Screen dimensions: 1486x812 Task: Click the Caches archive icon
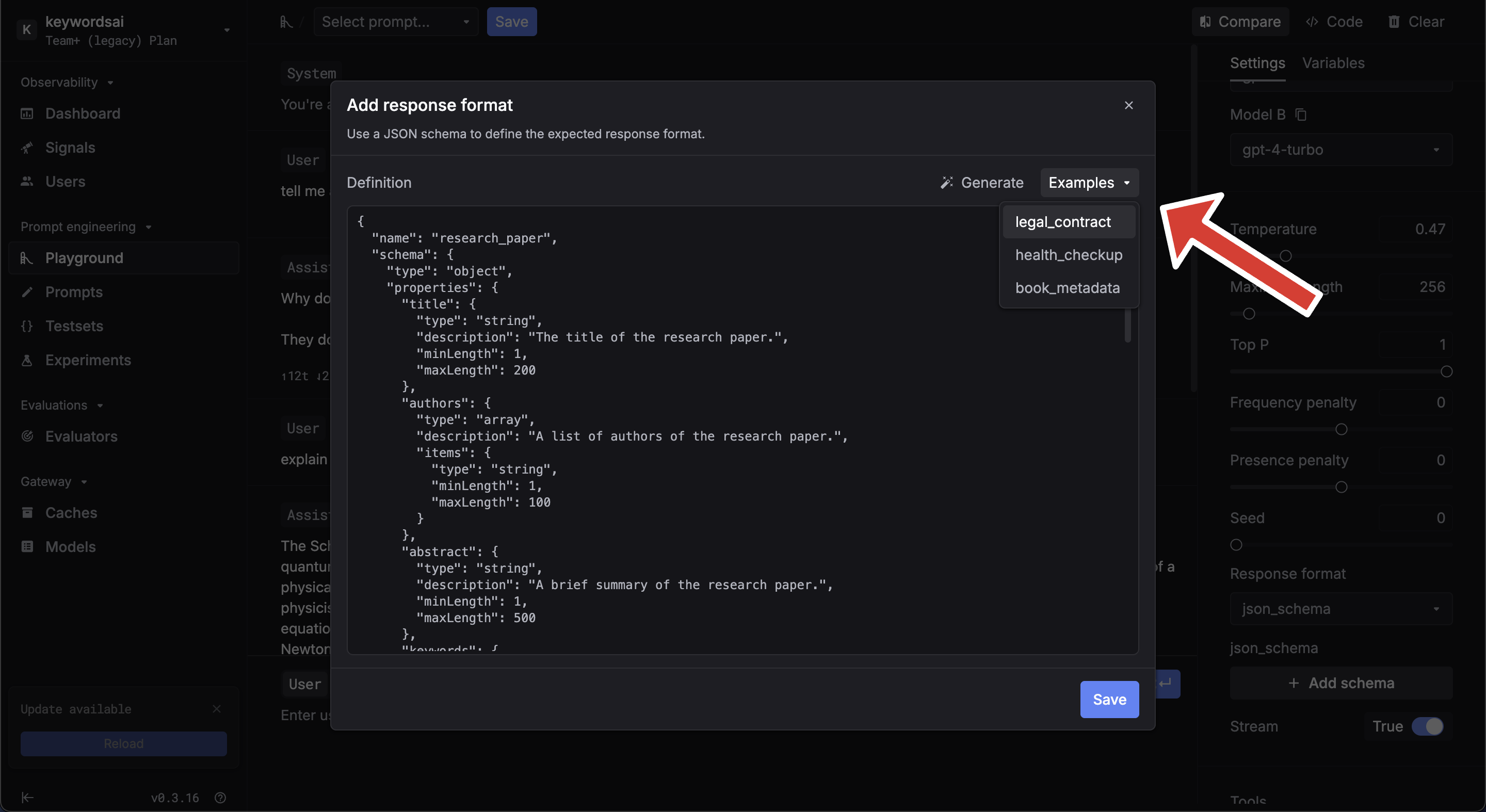27,513
